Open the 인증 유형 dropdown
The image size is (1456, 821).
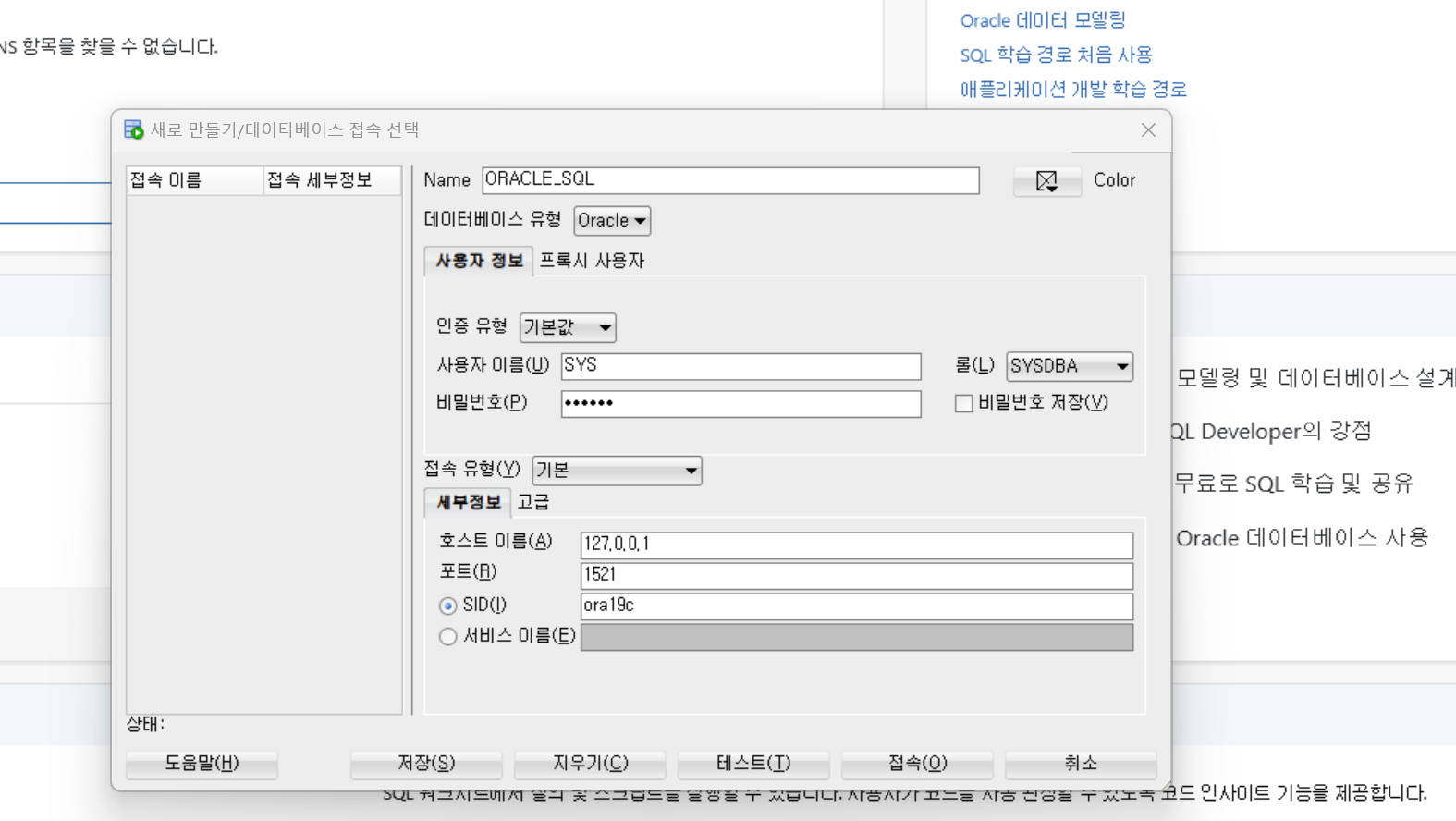(x=568, y=327)
